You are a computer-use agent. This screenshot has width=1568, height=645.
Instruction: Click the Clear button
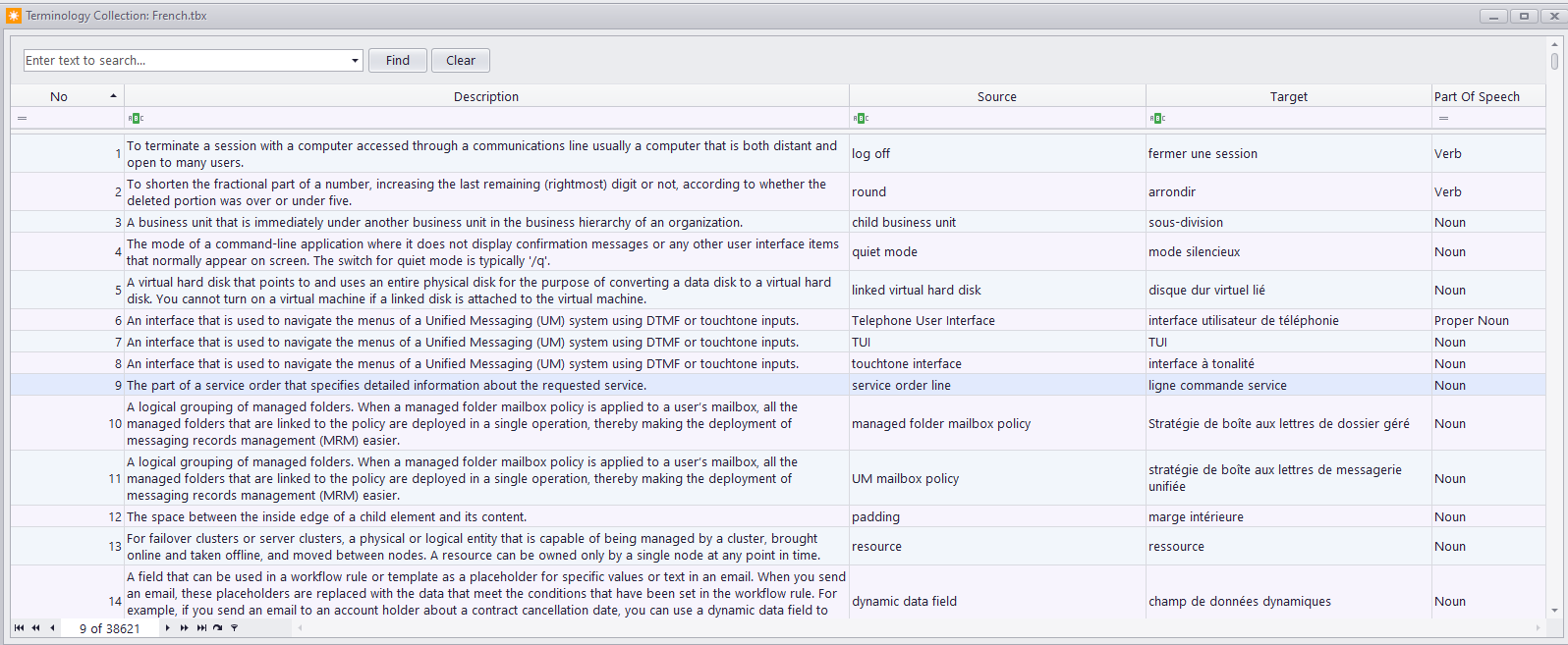[461, 60]
